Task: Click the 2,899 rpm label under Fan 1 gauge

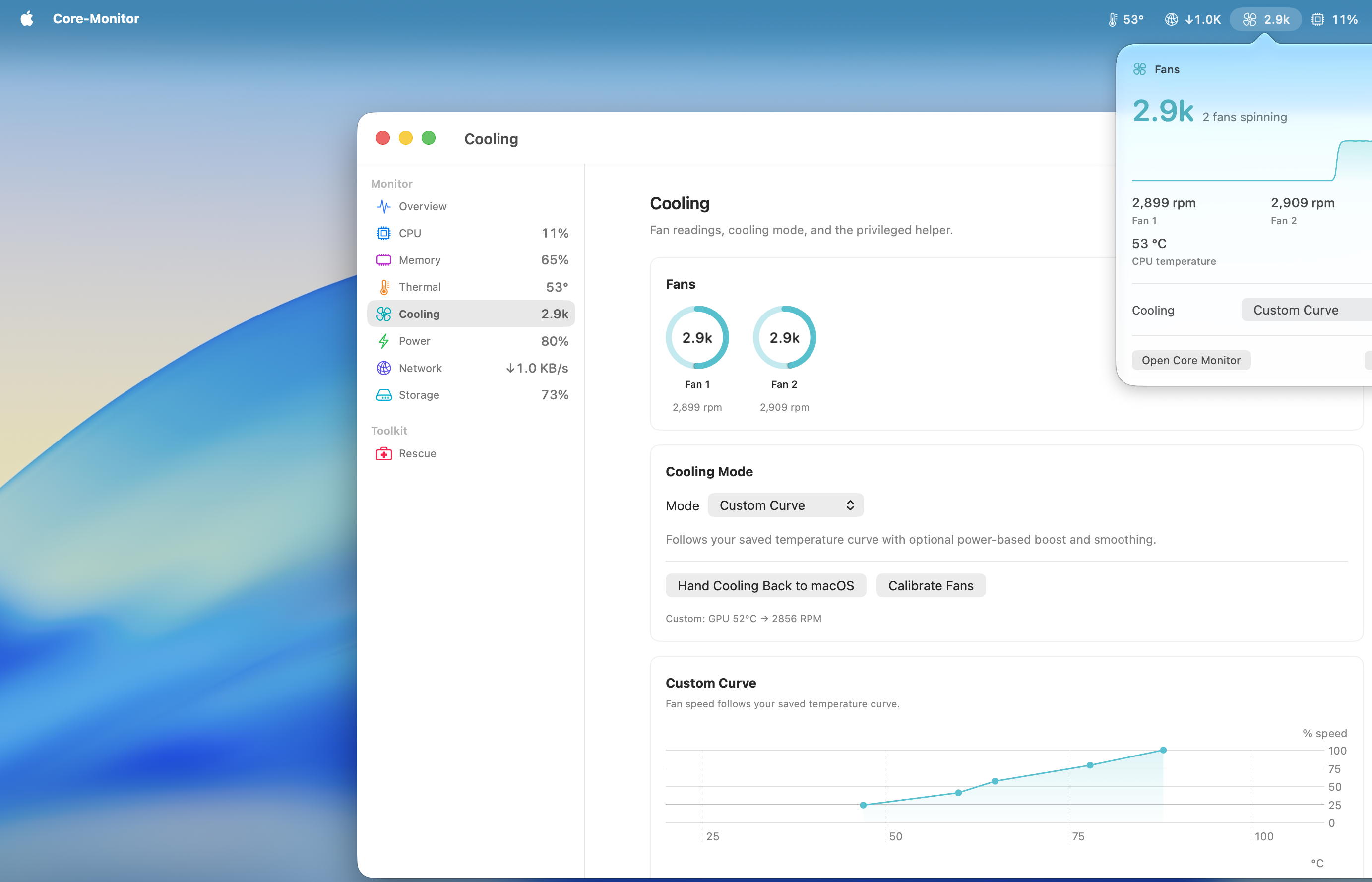Action: coord(697,407)
